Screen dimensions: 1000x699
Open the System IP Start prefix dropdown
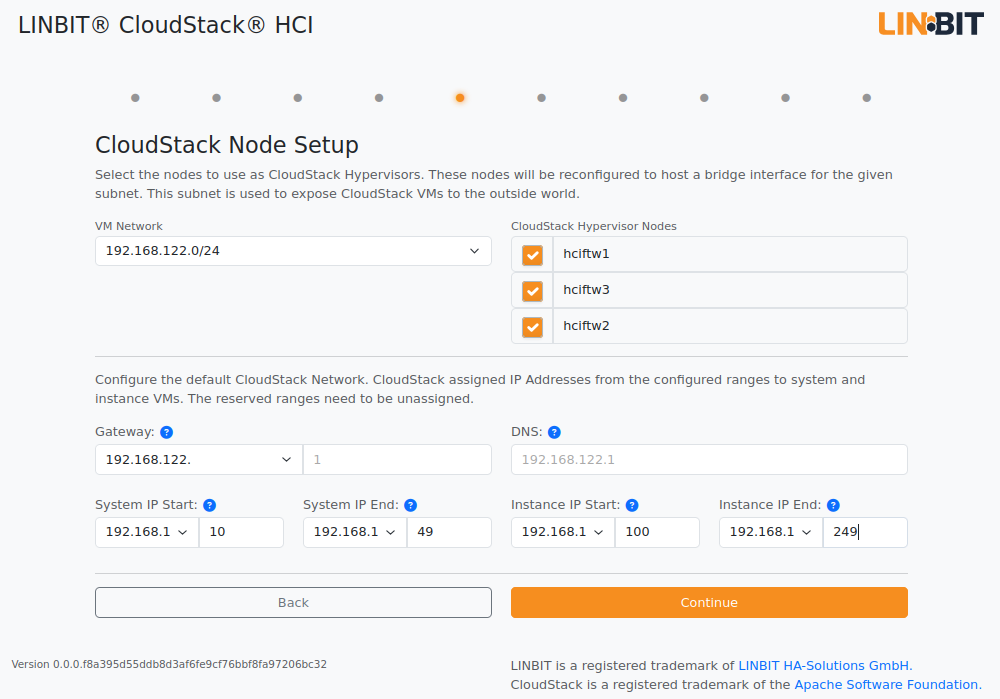147,533
